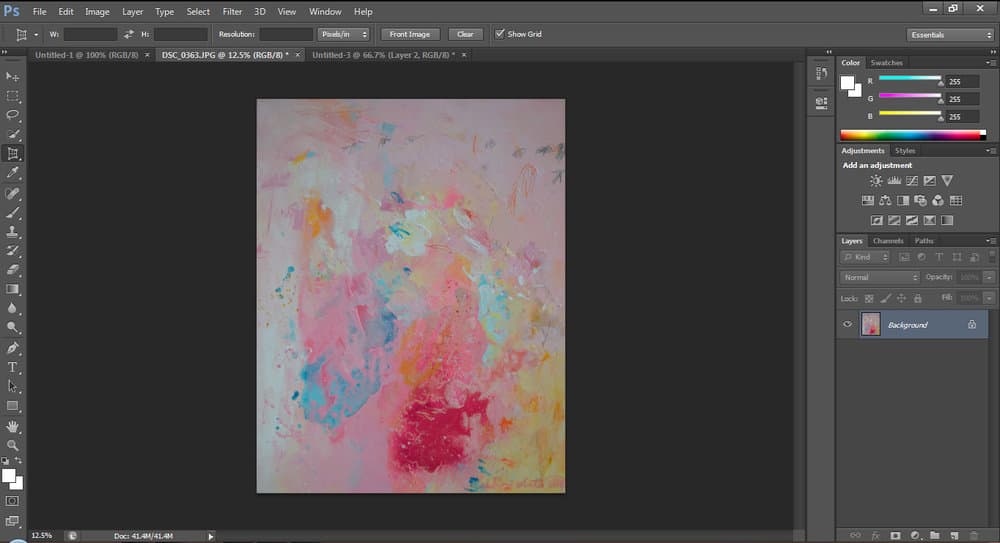Screen dimensions: 1000x543
Task: Select the Zoom tool in toolbar
Action: click(x=12, y=445)
